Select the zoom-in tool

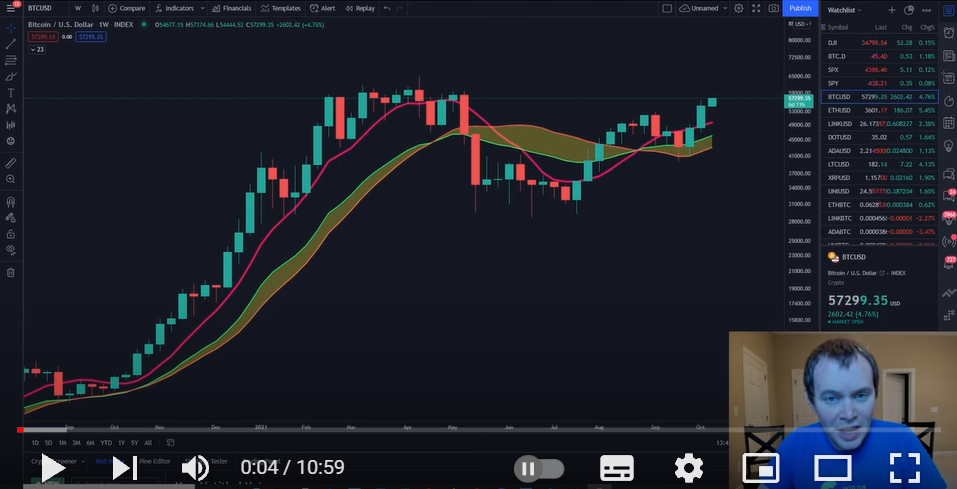10,179
